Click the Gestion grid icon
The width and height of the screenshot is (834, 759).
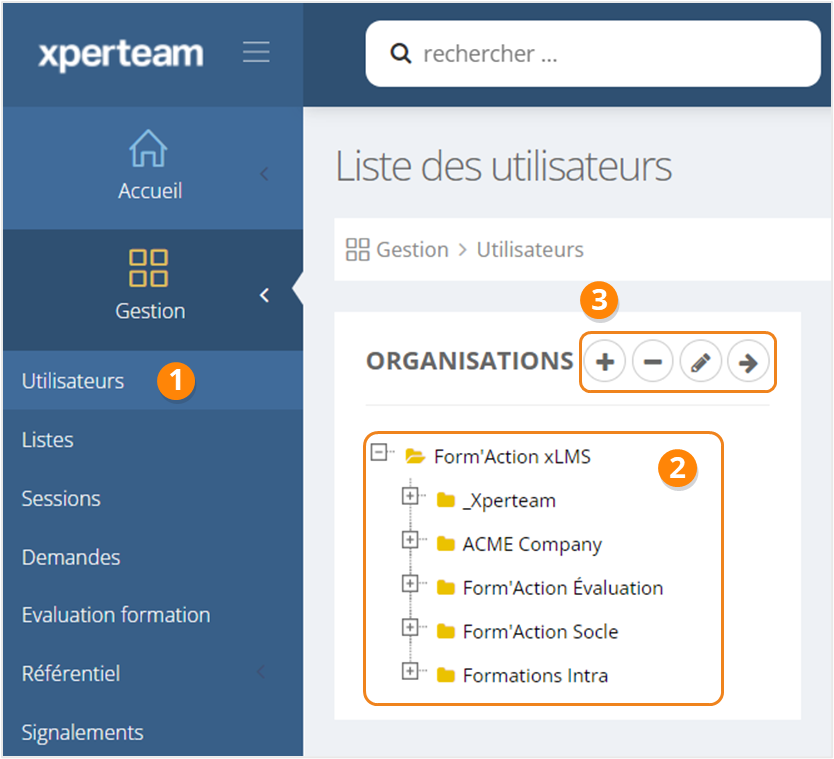pos(149,268)
